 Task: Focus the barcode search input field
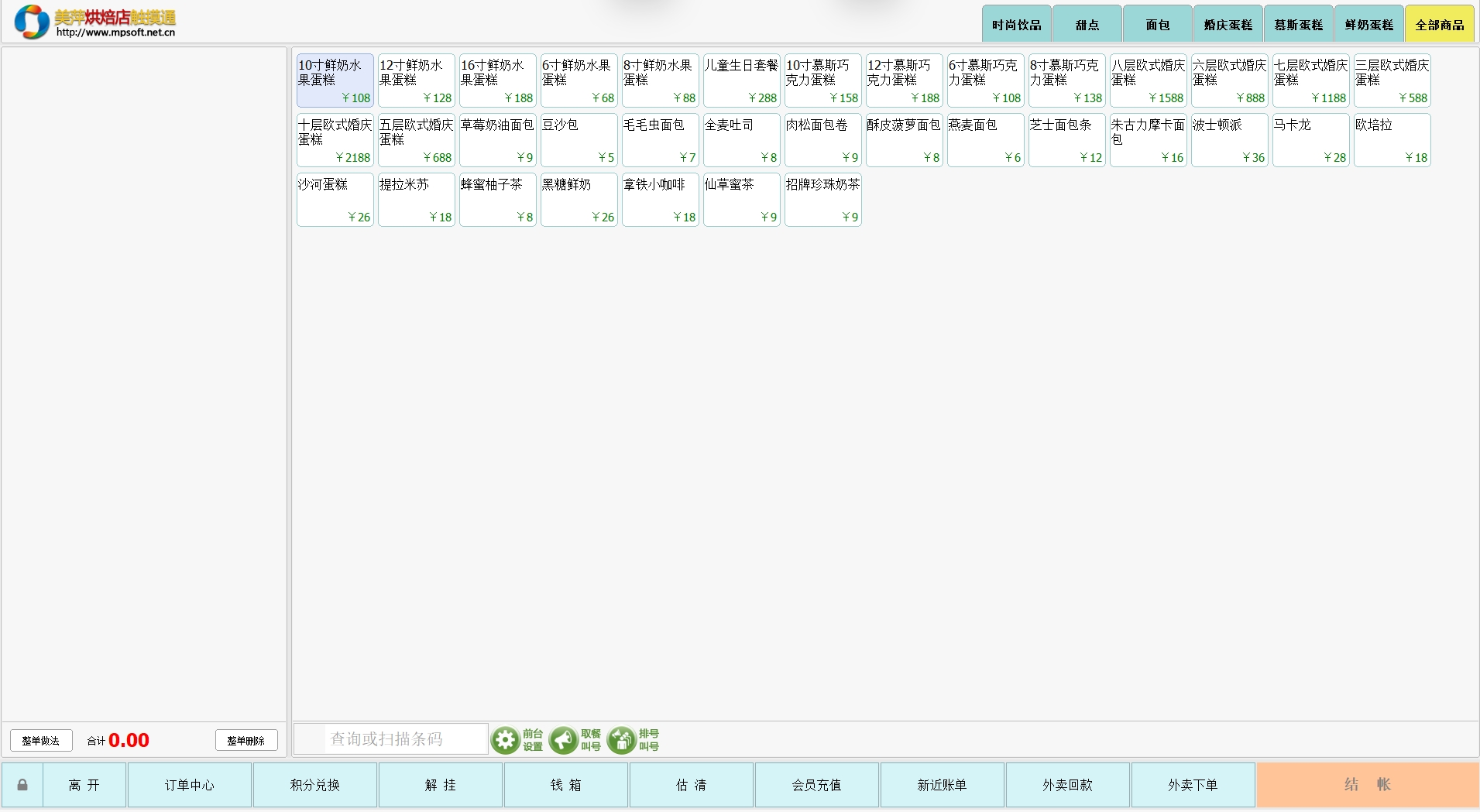[x=391, y=739]
